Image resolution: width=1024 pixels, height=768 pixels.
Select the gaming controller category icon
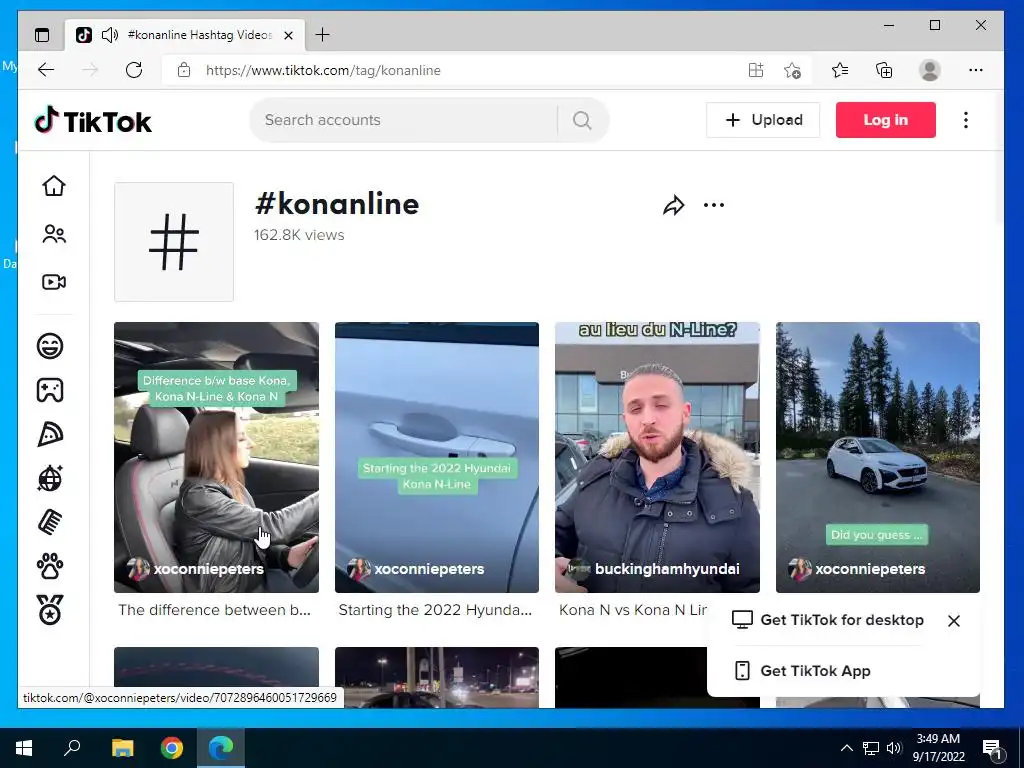(50, 390)
